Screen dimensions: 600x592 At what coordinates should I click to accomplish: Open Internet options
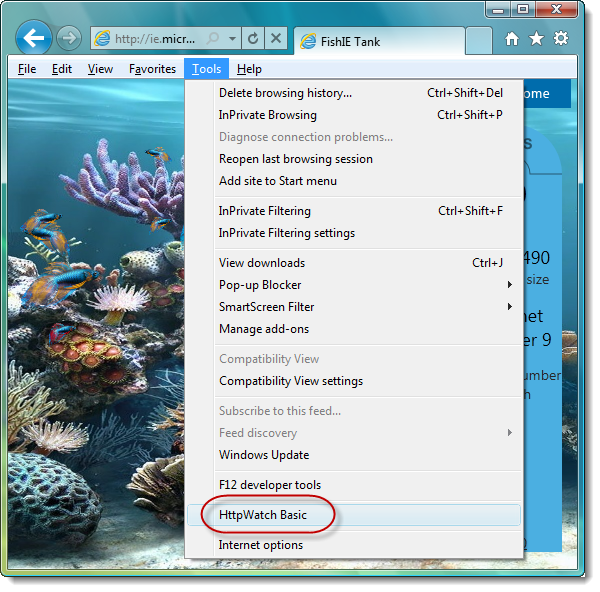coord(354,545)
